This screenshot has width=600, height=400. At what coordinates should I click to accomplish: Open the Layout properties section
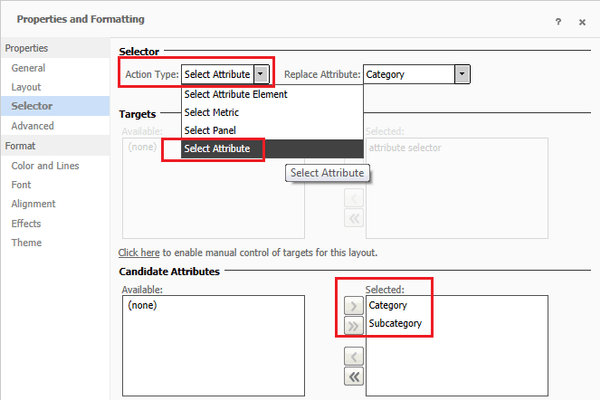tap(26, 87)
